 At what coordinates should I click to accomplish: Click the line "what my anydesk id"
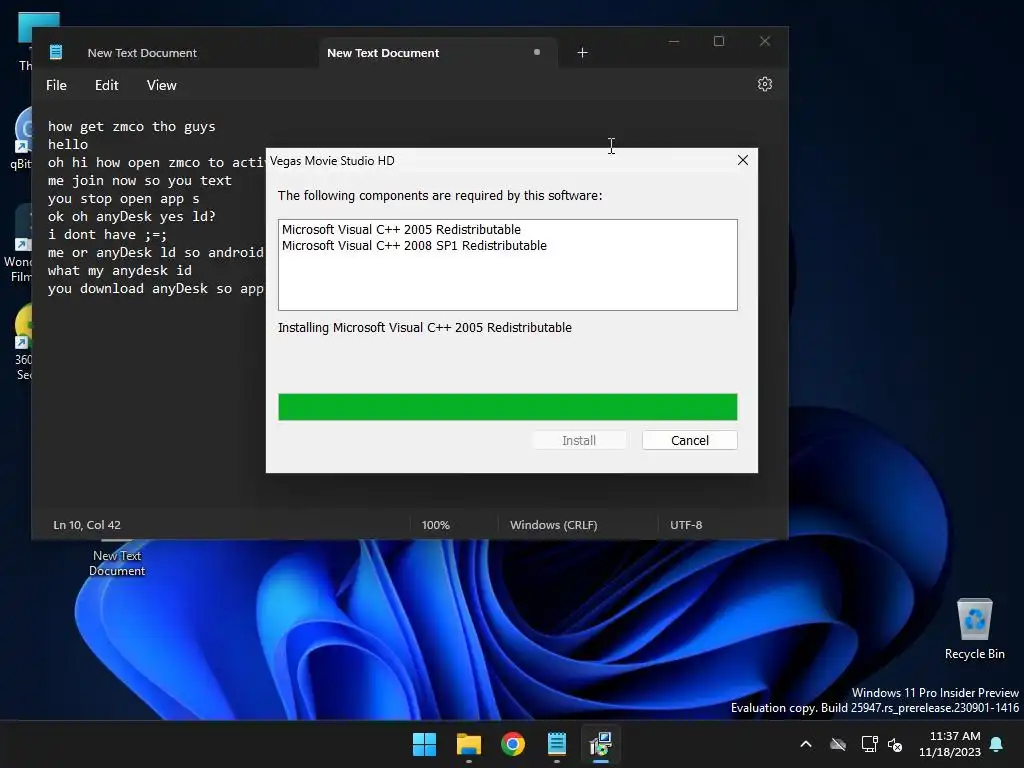[120, 270]
